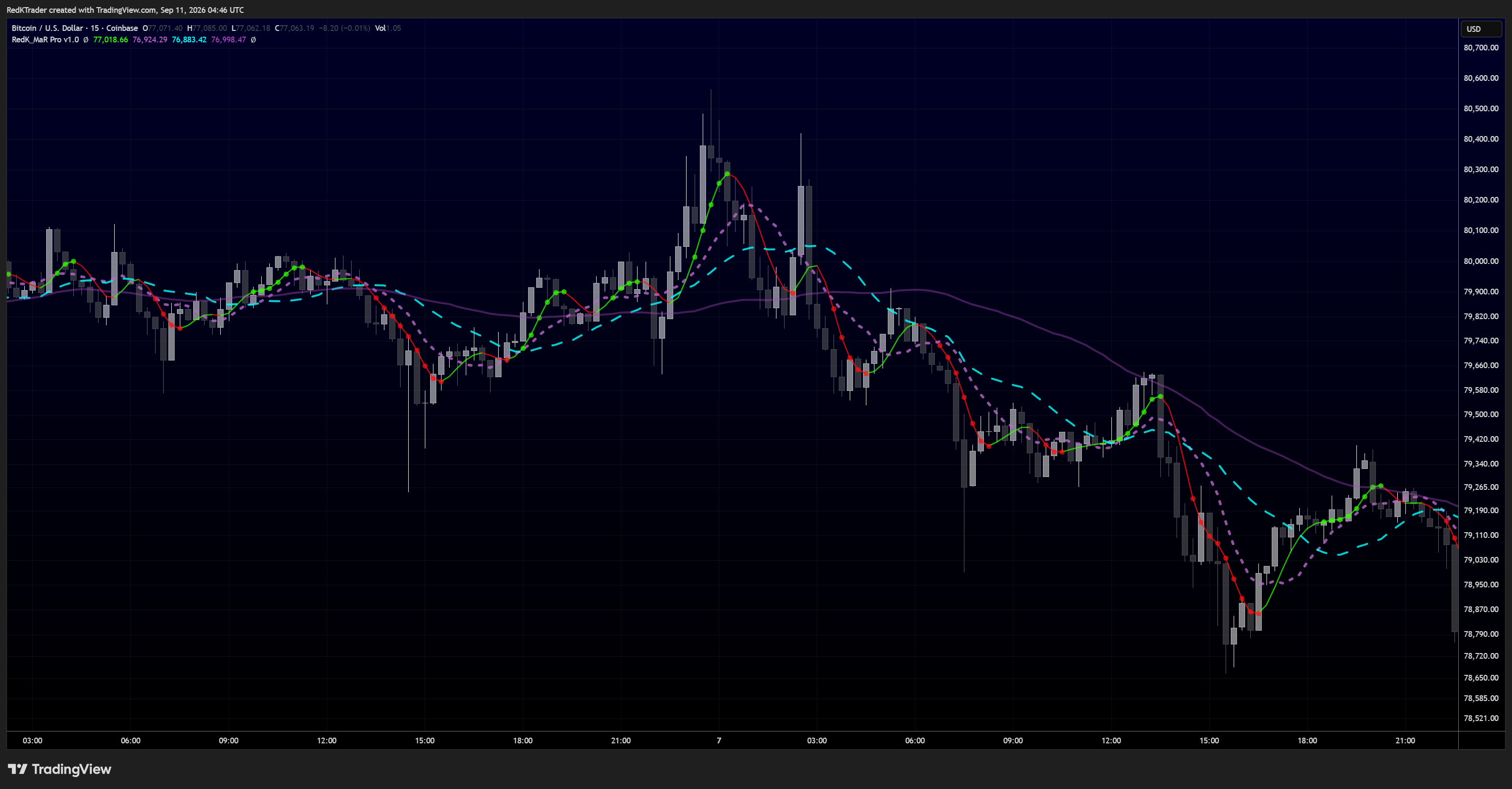The height and width of the screenshot is (789, 1512).
Task: Click the high price H77,085.00
Action: 206,28
